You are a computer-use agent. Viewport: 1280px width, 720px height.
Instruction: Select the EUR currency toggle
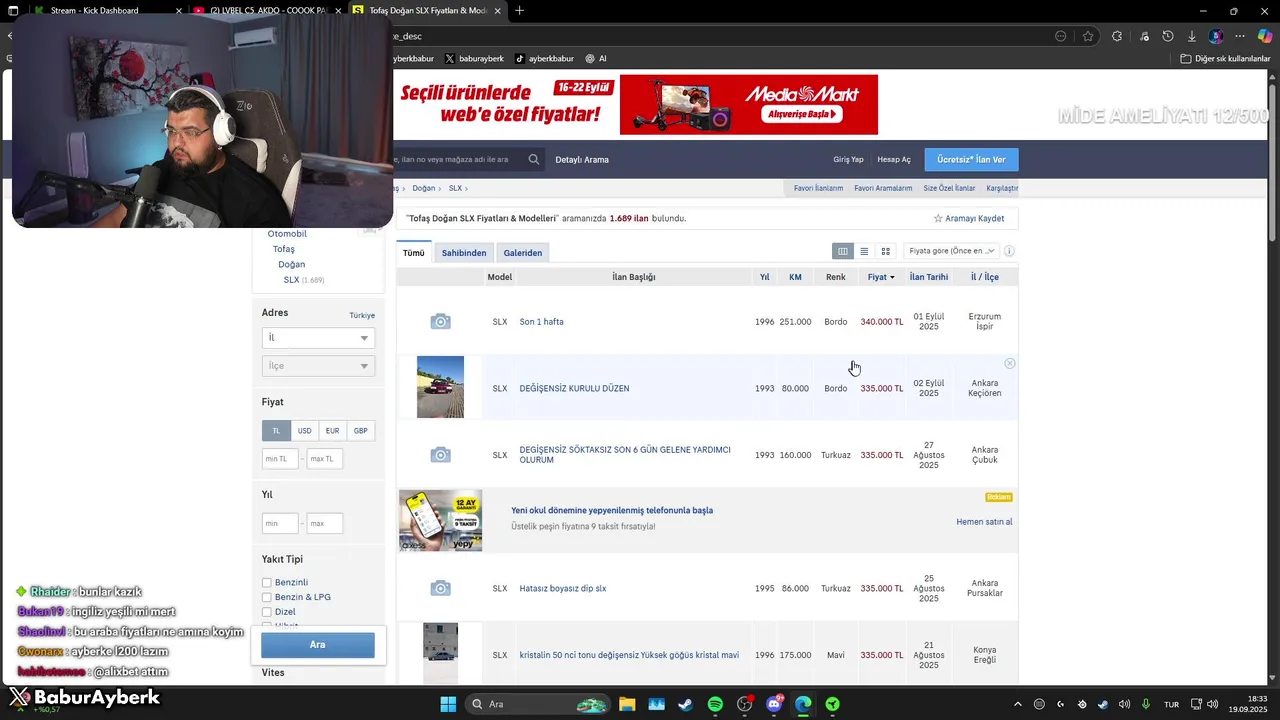(x=332, y=430)
